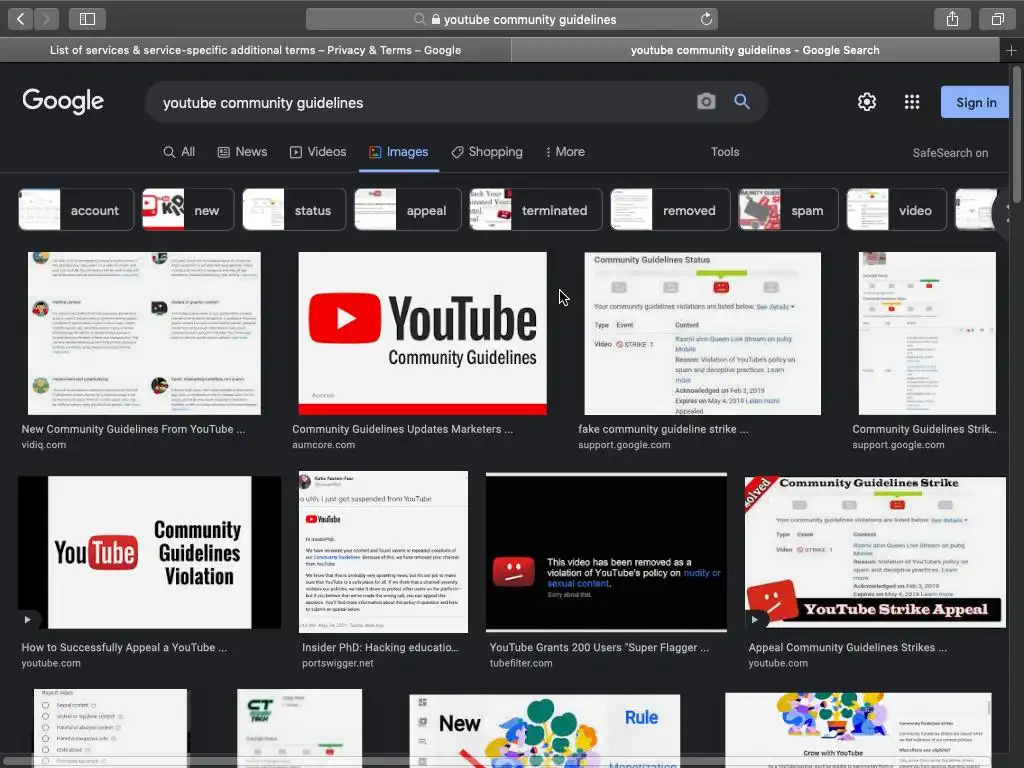Click the tubefilter.com source text
Image resolution: width=1024 pixels, height=768 pixels.
pos(520,663)
